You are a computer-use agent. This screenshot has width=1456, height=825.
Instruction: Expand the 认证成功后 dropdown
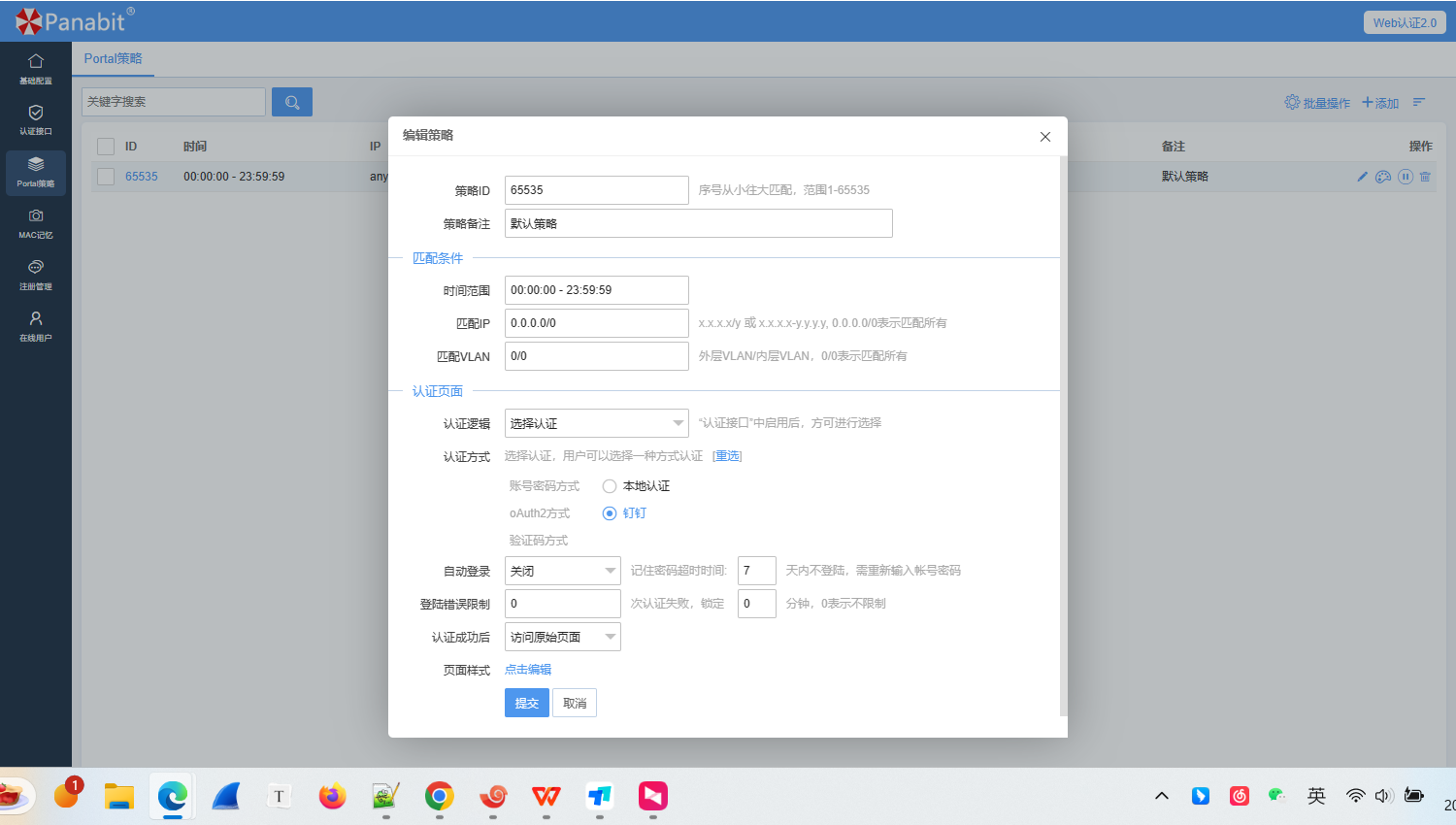click(x=563, y=637)
